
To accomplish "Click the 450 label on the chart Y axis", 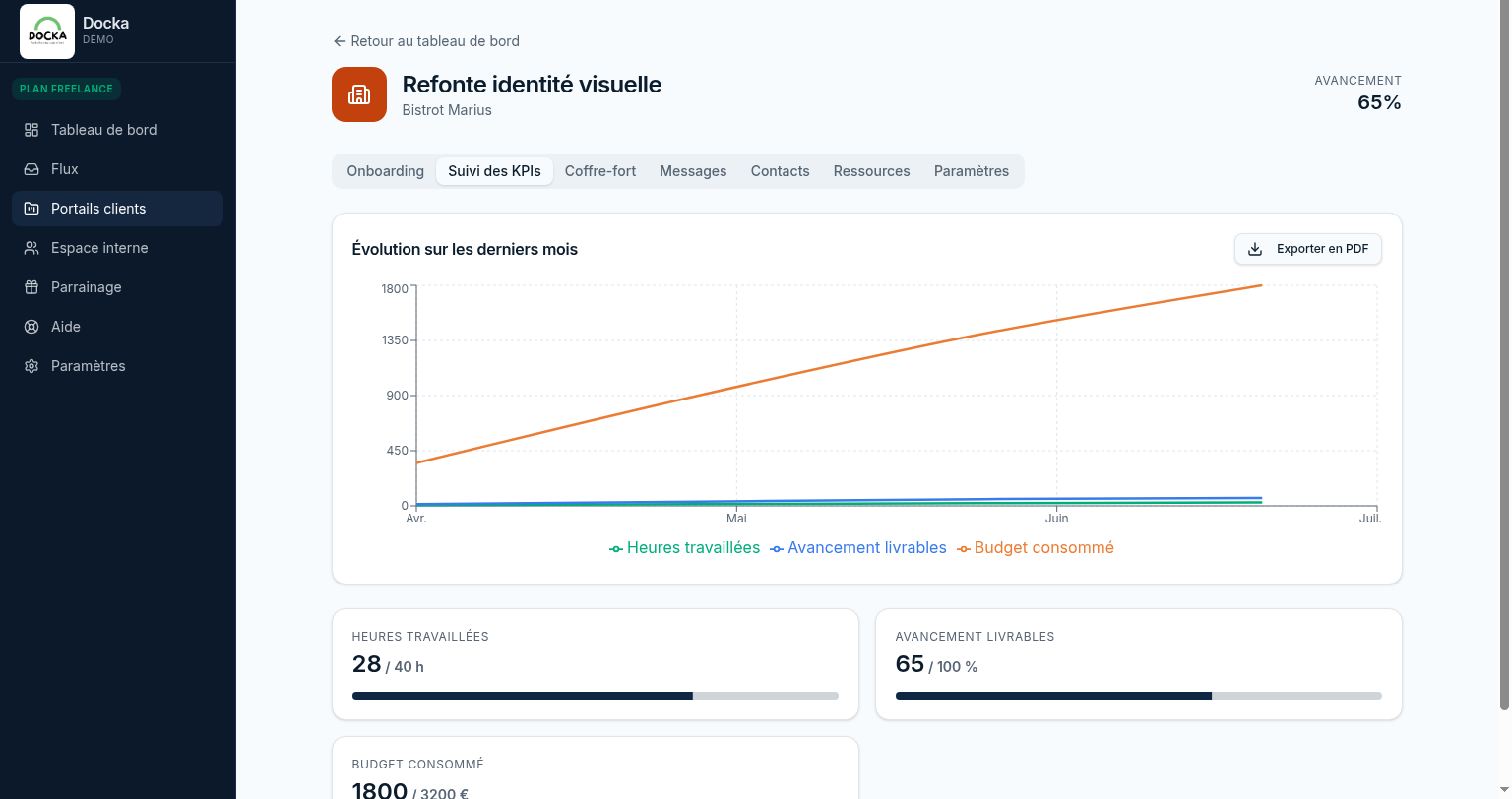I will (398, 451).
